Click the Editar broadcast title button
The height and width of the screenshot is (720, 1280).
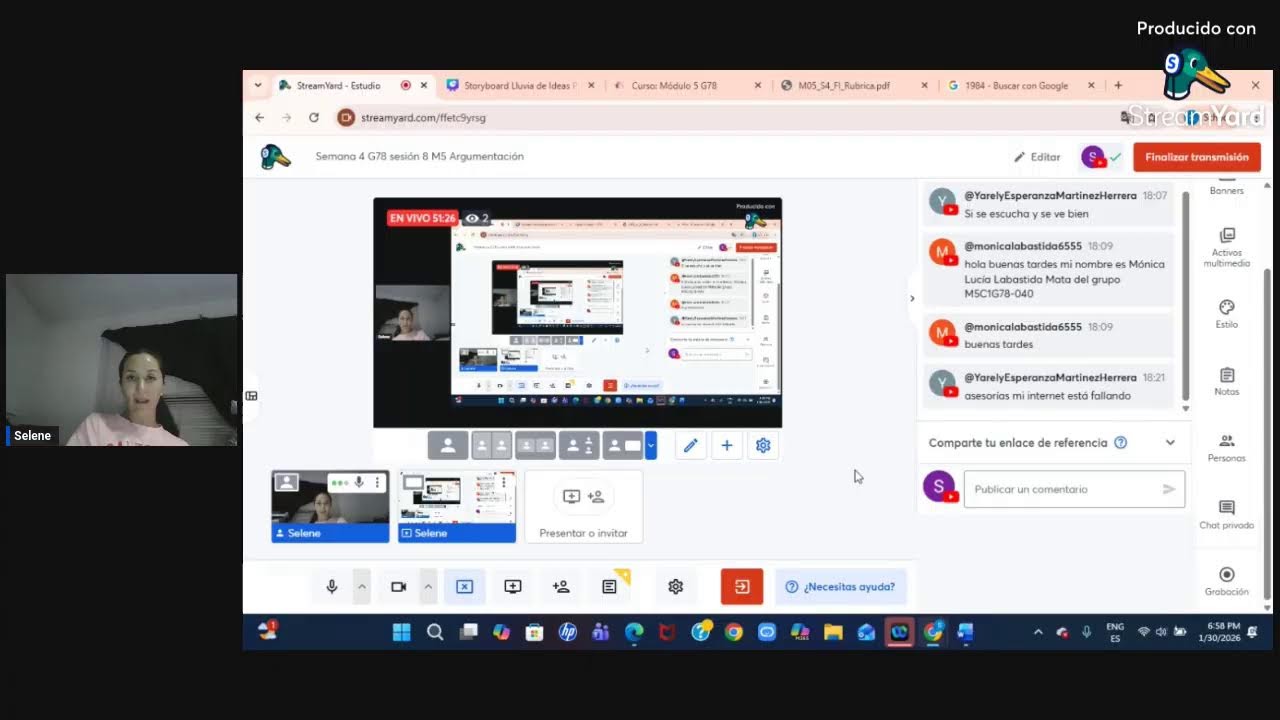click(1037, 157)
